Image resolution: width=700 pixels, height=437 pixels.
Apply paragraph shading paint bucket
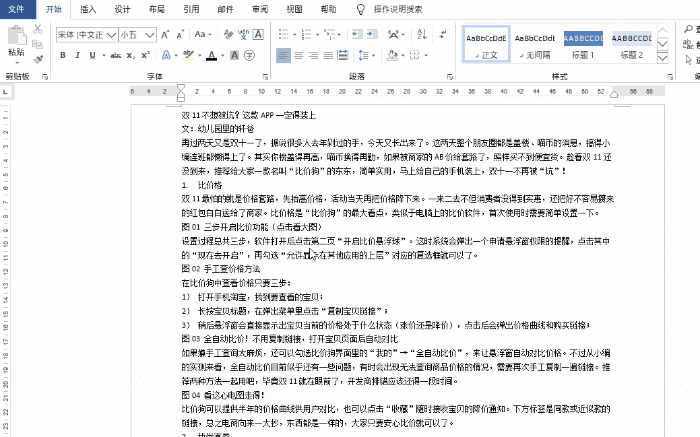pos(392,55)
